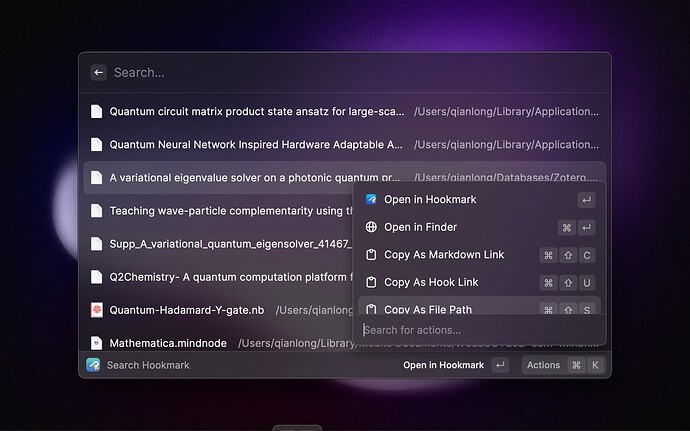Click file path of Quantum circuit matrix row
The width and height of the screenshot is (690, 431).
[x=506, y=111]
